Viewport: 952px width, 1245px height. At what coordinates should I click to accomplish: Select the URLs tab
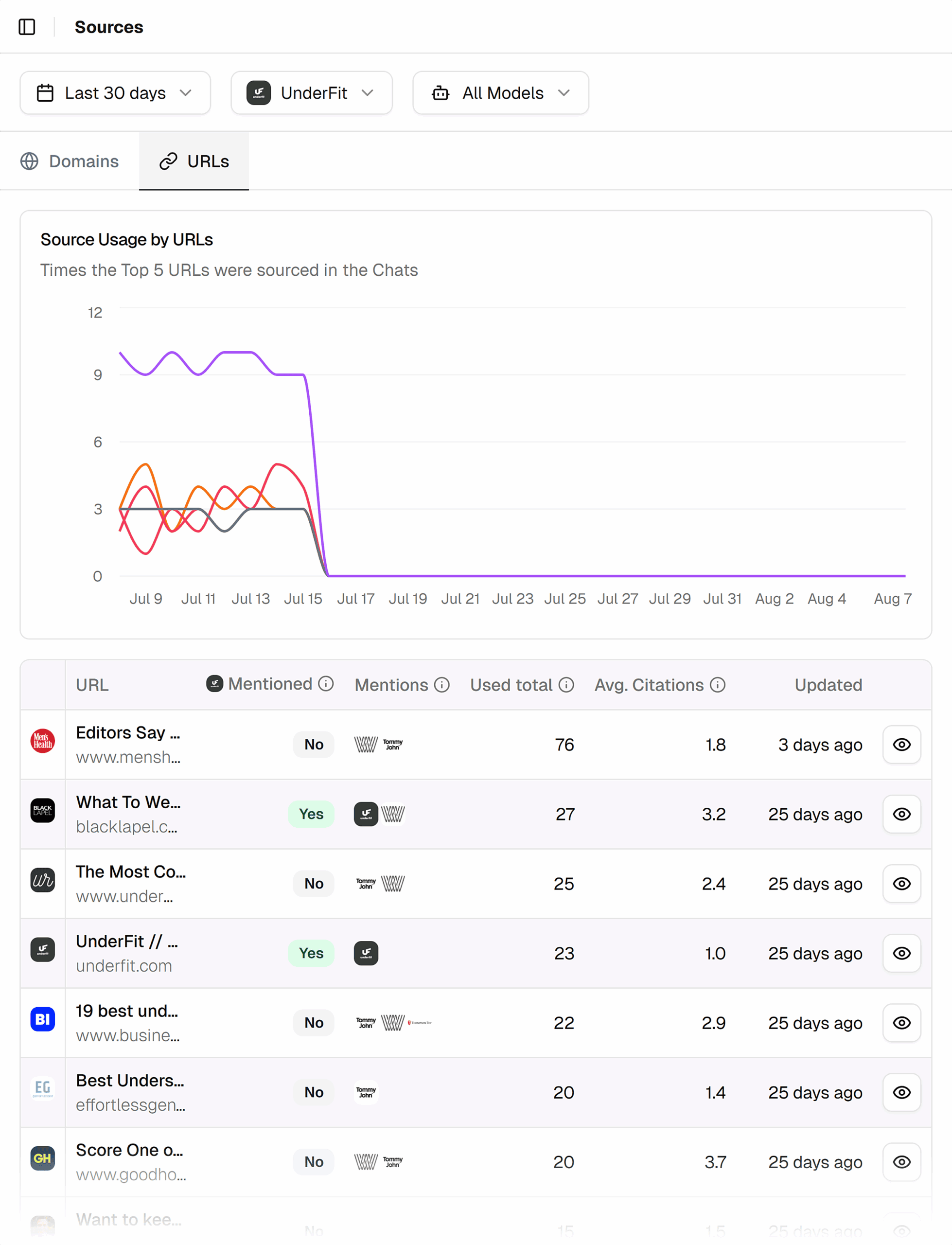194,161
